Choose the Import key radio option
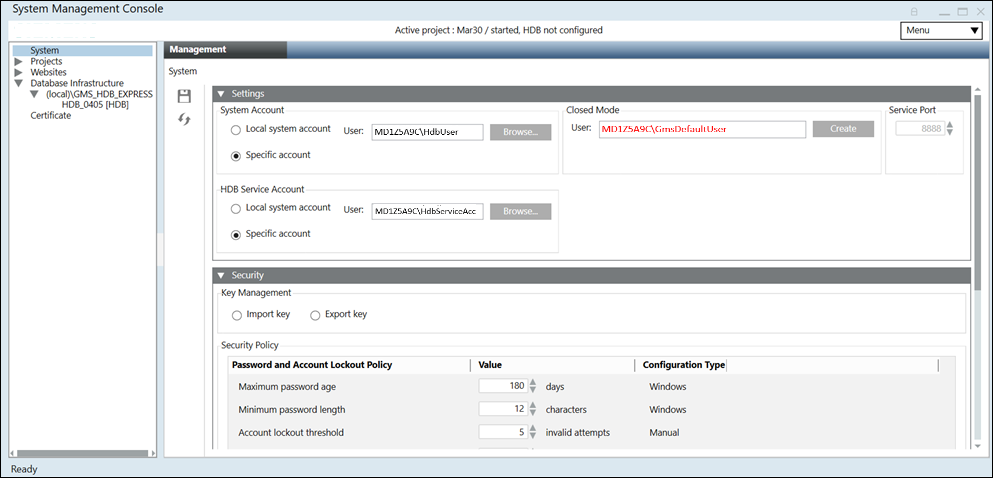The image size is (993, 478). pos(237,315)
